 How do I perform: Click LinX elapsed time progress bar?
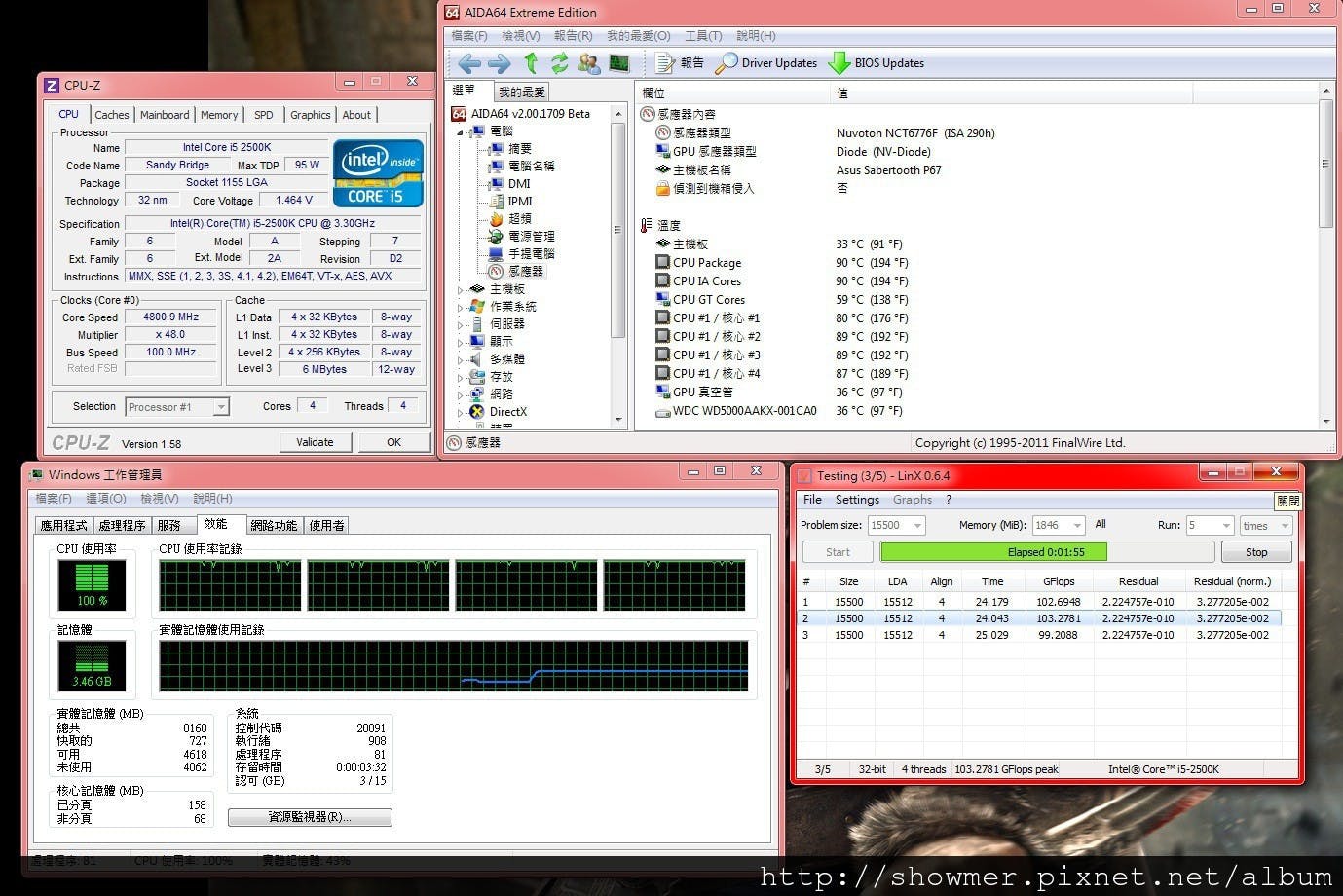pyautogui.click(x=1047, y=552)
